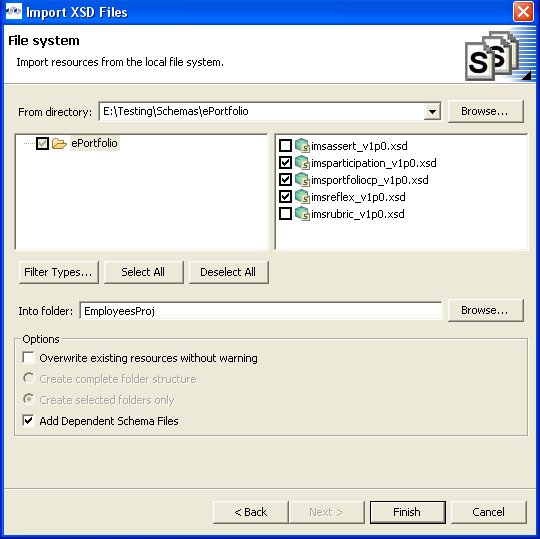Select Create complete folder structure radio
The width and height of the screenshot is (540, 539).
point(28,378)
